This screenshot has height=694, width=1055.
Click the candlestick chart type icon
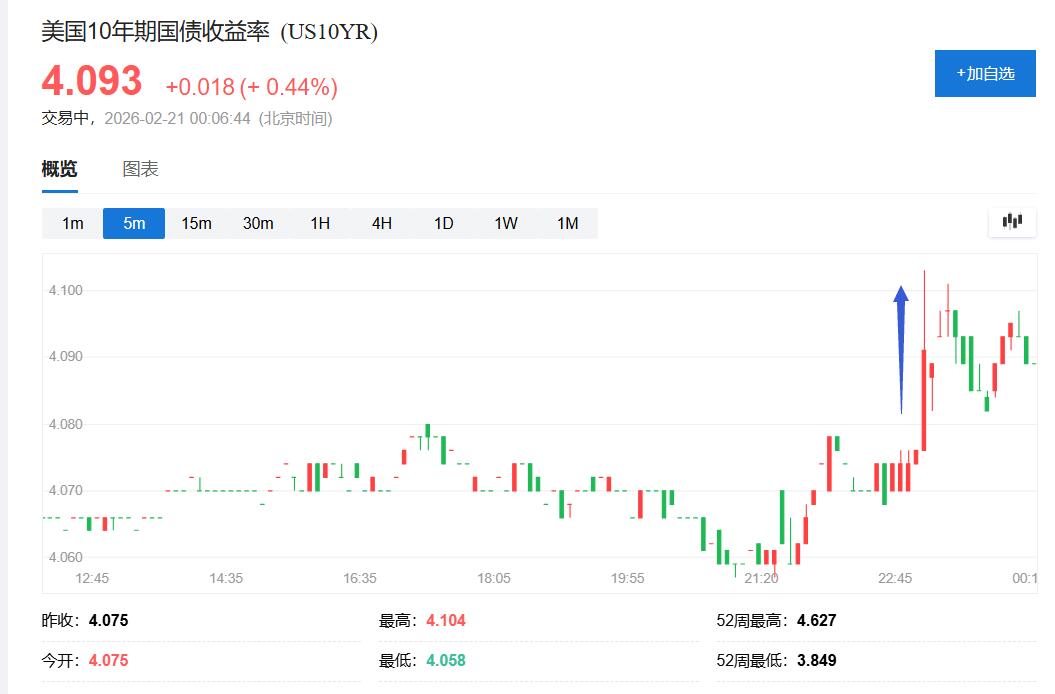coord(1012,222)
